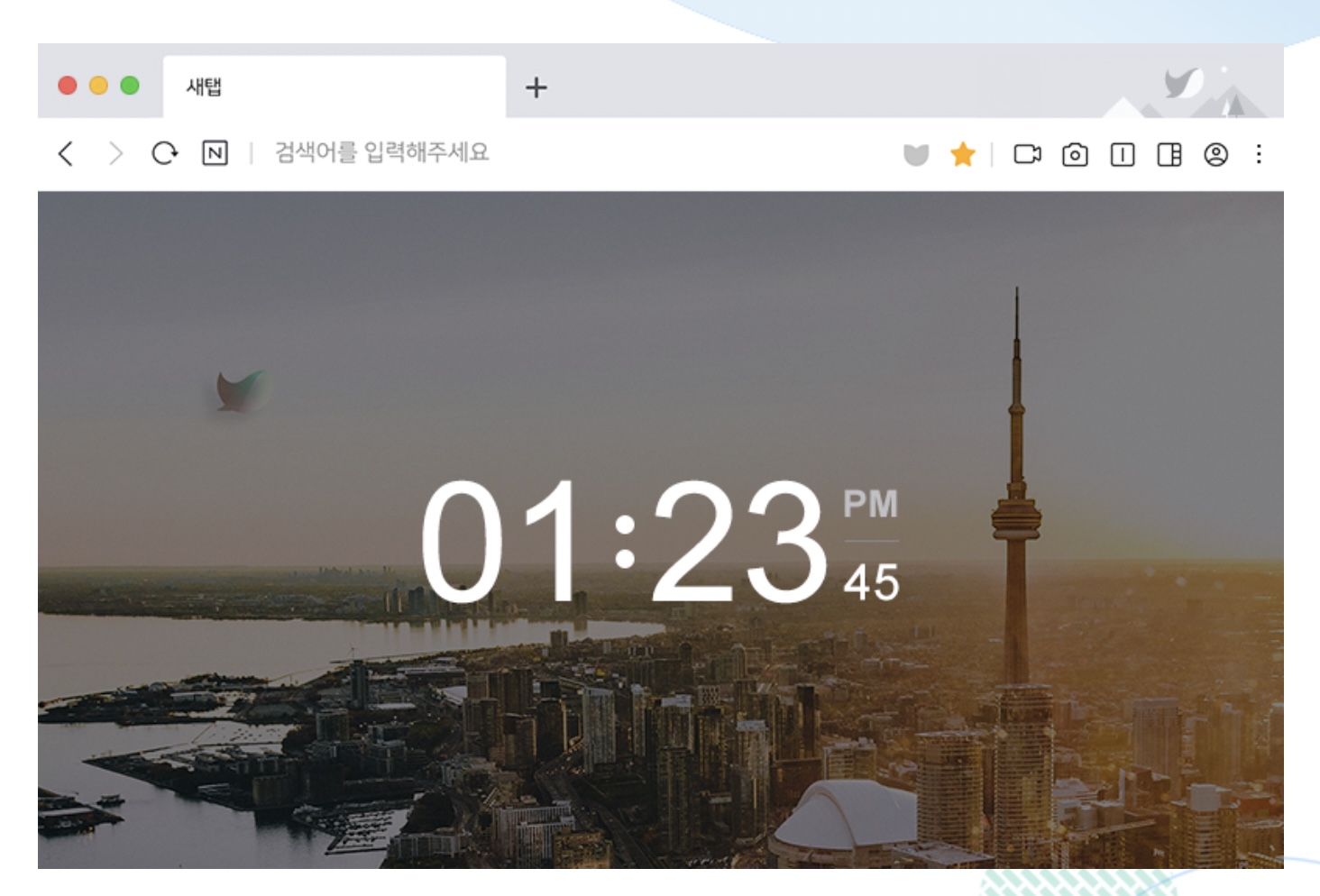Screen dimensions: 1320x896
Task: Start screen recording with video camera icon
Action: (1027, 154)
